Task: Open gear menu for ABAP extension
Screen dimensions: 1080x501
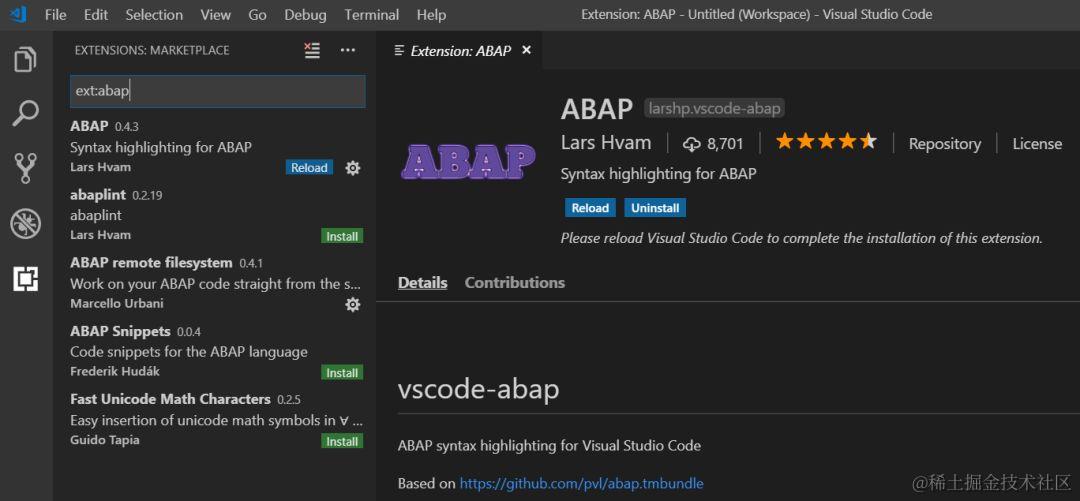Action: click(x=353, y=167)
